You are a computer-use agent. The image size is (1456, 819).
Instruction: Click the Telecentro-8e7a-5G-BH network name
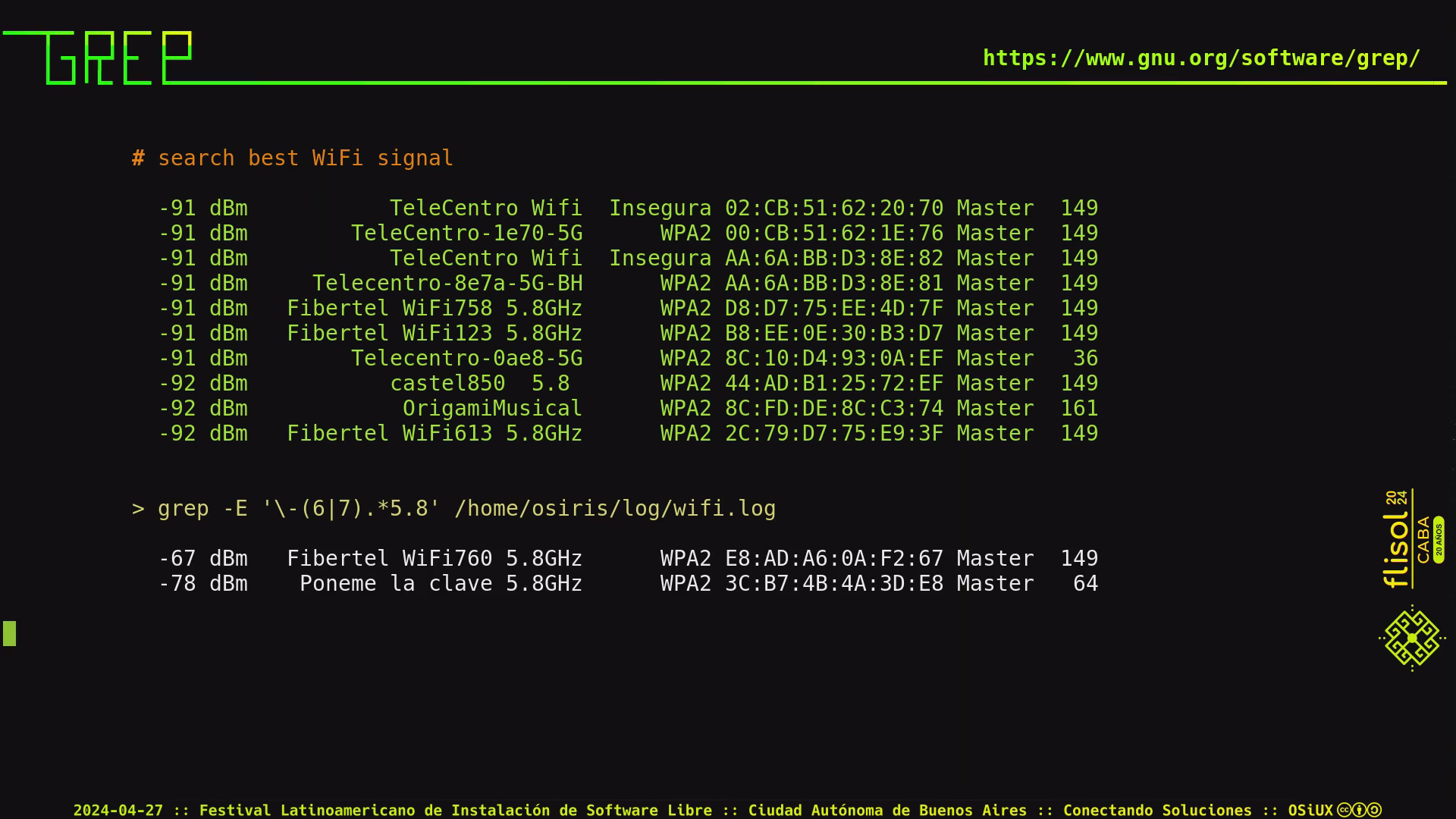pyautogui.click(x=447, y=283)
